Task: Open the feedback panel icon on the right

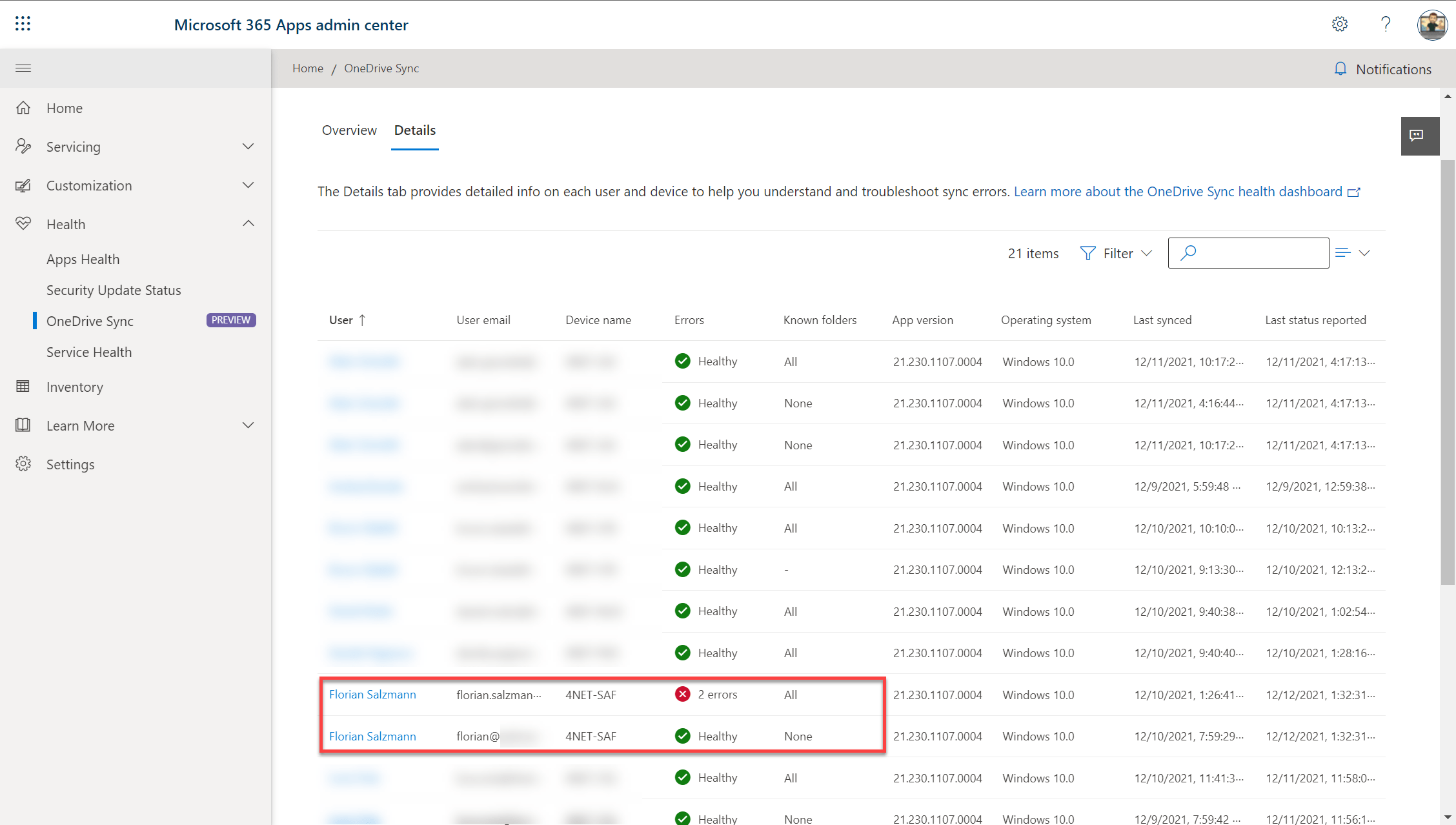Action: point(1419,136)
